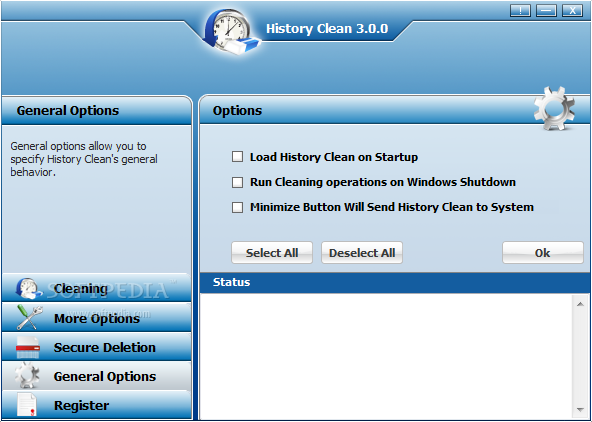Viewport: 592px width, 422px height.
Task: Open the More Options section
Action: [97, 318]
